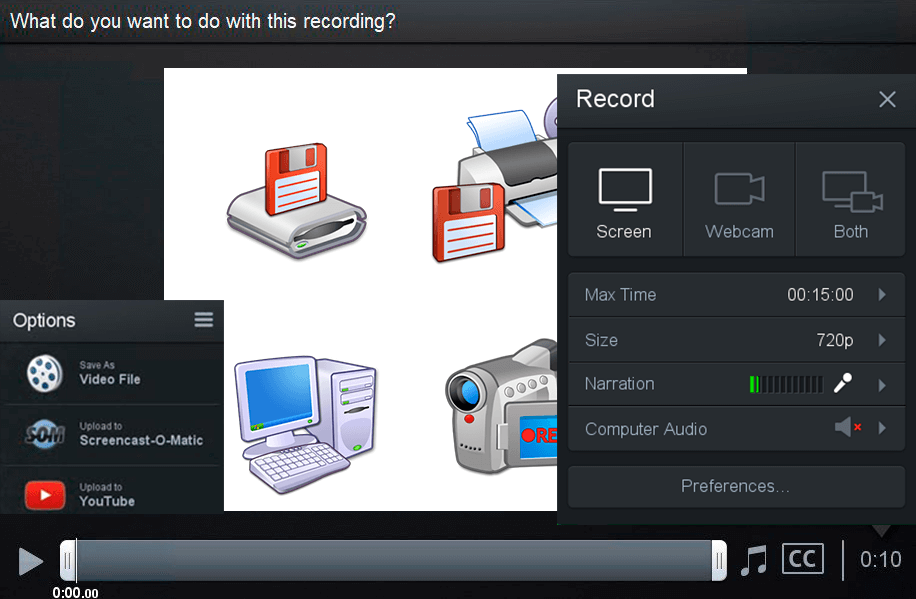
Task: Toggle Webcam recording on
Action: tap(738, 200)
